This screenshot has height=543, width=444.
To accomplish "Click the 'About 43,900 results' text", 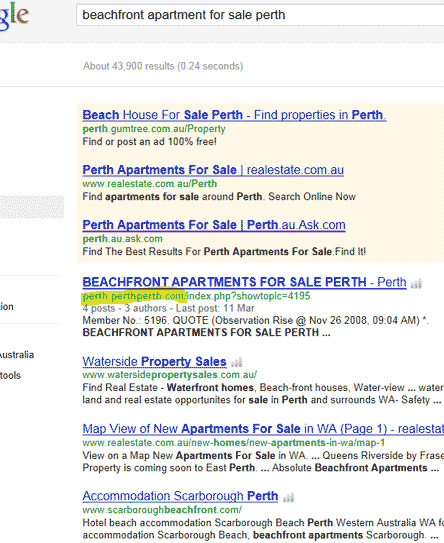I will [x=163, y=66].
